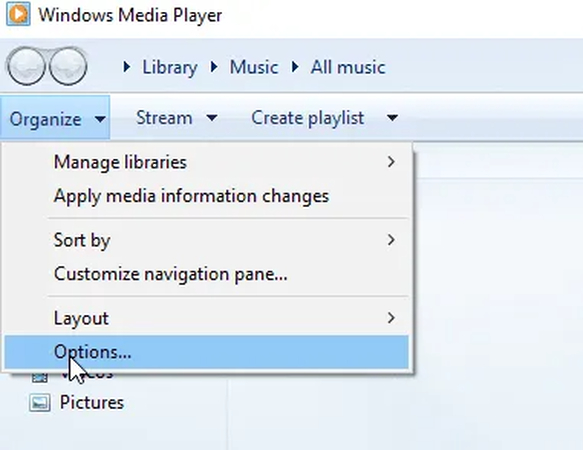
Task: Click the Videos library icon
Action: [x=40, y=377]
